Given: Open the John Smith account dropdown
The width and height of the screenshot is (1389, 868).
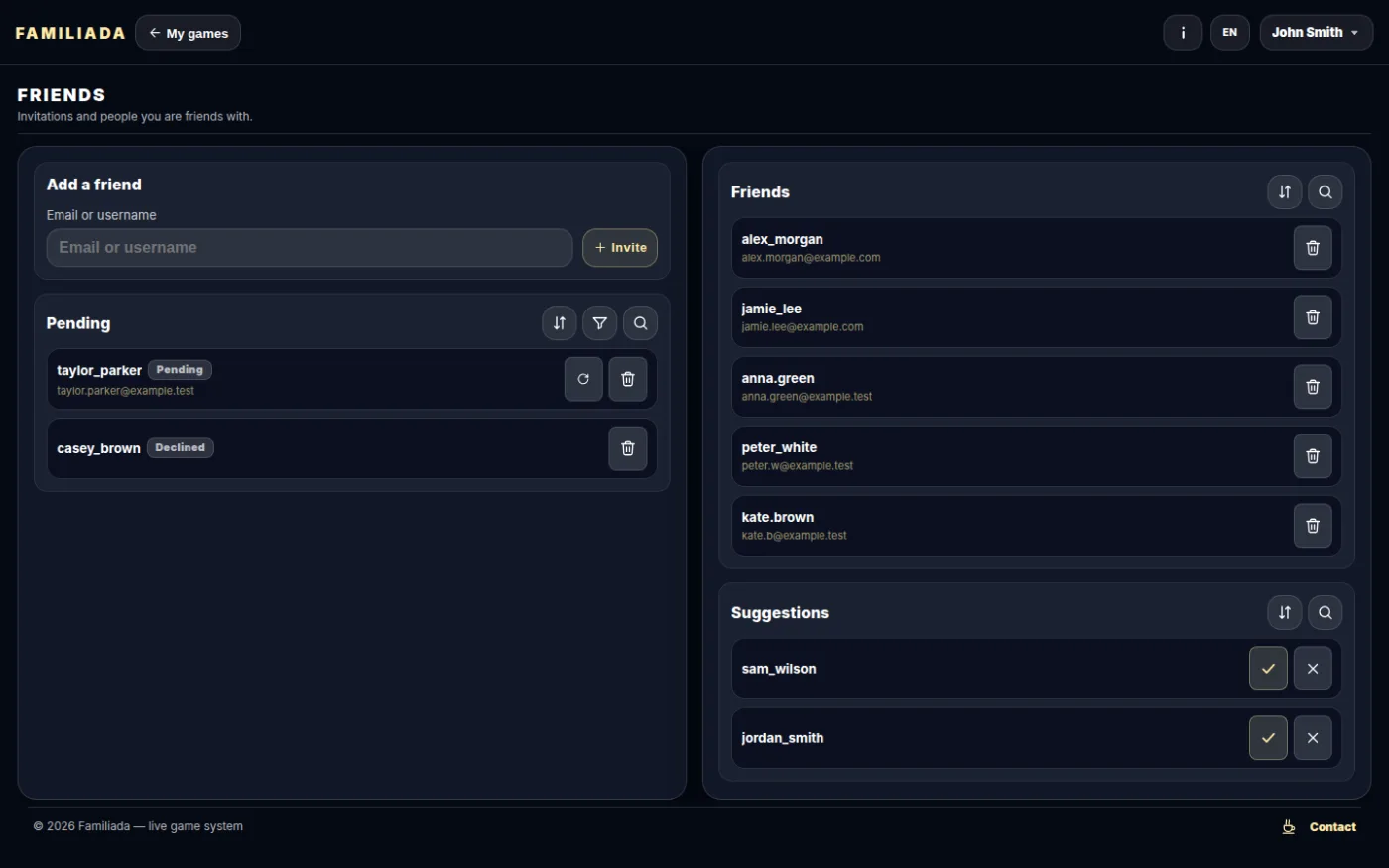Looking at the screenshot, I should click(x=1317, y=33).
